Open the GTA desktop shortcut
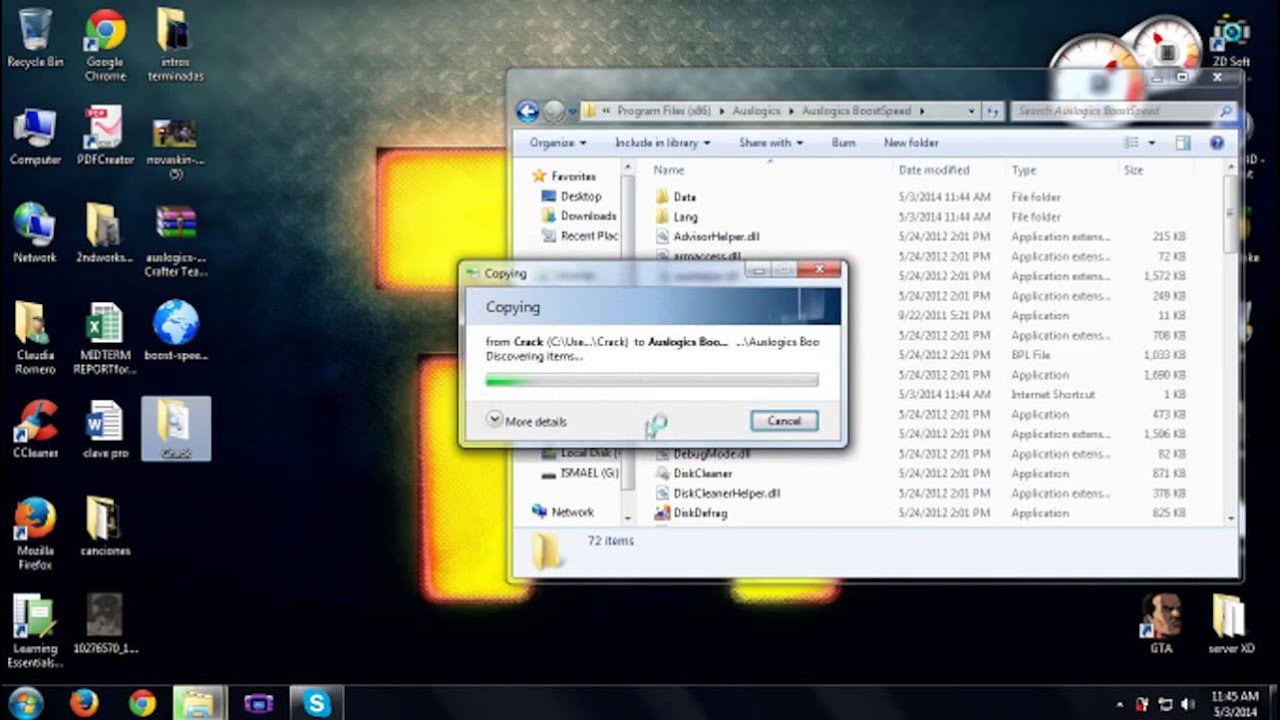The width and height of the screenshot is (1280, 720). tap(1161, 624)
